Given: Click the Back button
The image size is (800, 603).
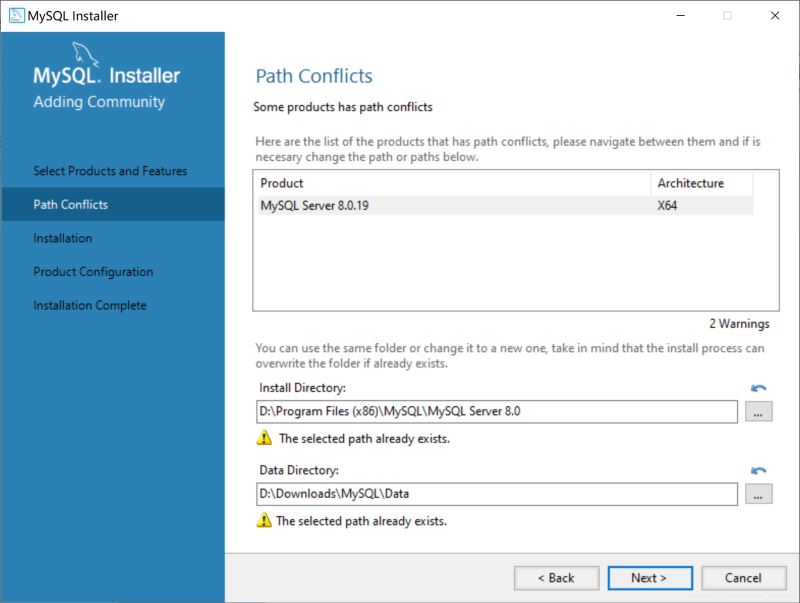Looking at the screenshot, I should (557, 578).
